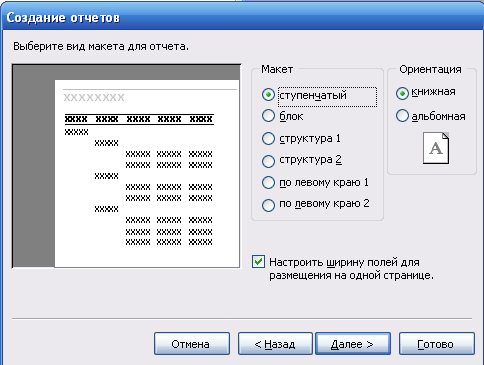
Task: Click the report layout preview thumbnail
Action: (126, 166)
